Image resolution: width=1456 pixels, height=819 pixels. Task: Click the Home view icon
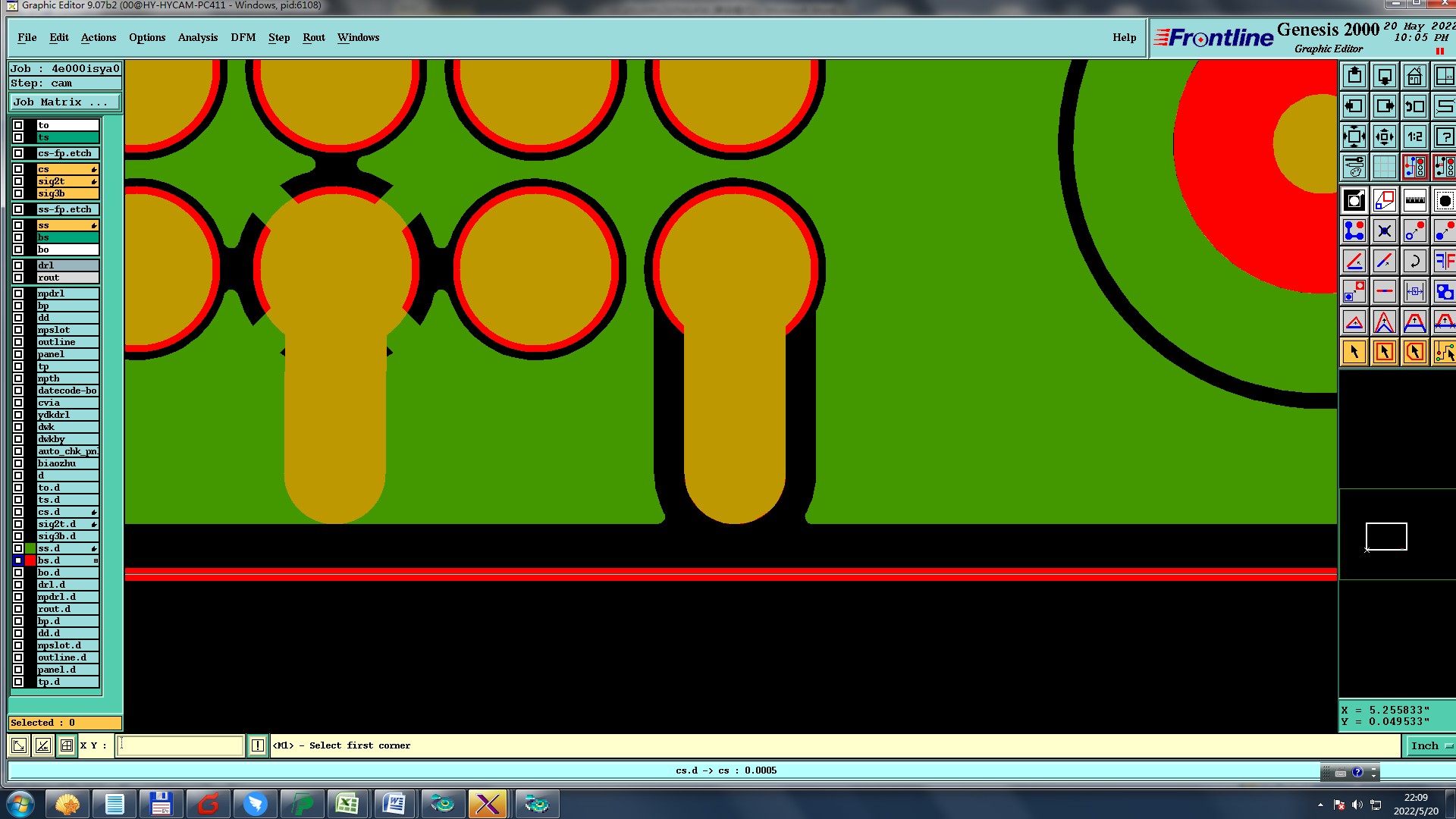(1414, 77)
